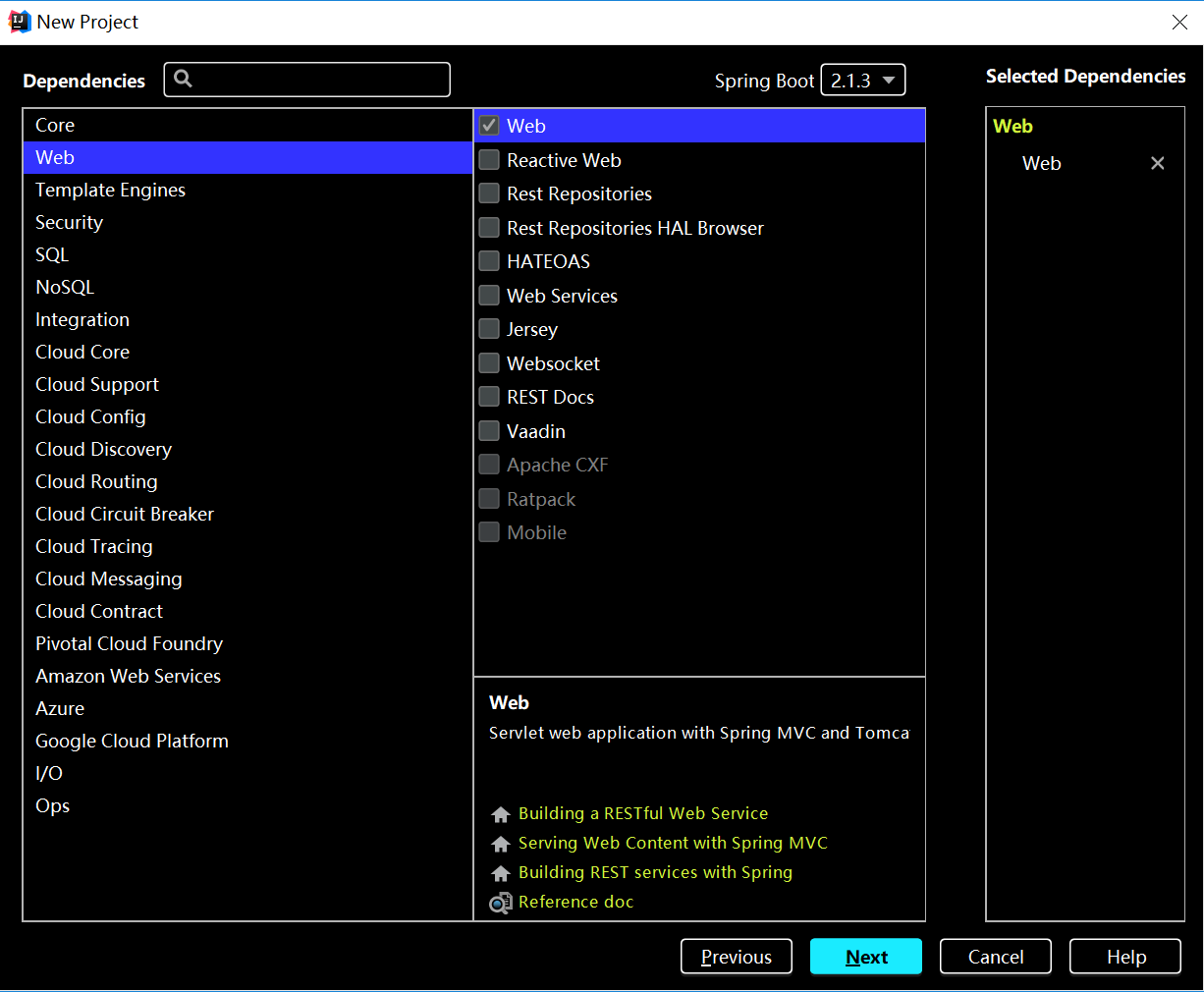Click yellow Web group header in Selected Dependencies

[1012, 126]
